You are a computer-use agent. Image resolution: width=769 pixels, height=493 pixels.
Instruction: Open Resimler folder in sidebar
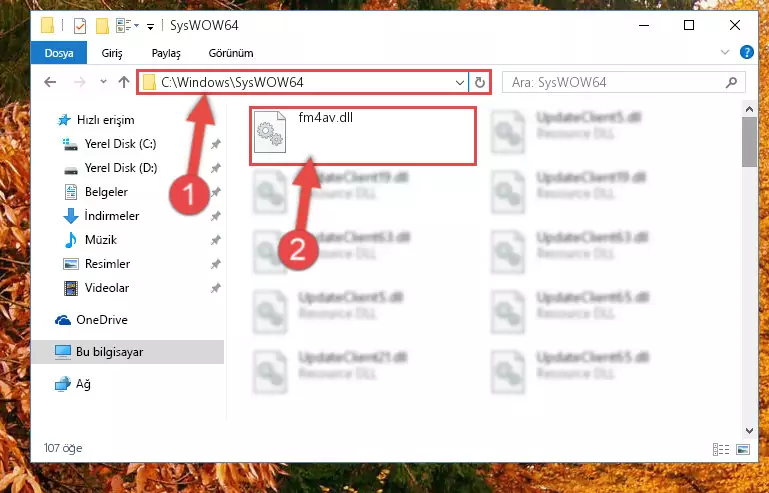(x=107, y=264)
